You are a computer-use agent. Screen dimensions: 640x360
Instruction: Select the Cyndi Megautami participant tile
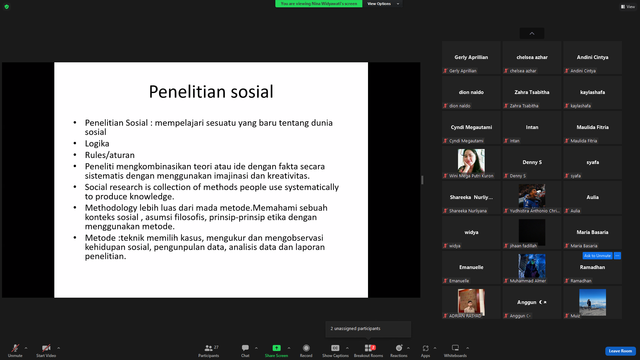pos(471,127)
